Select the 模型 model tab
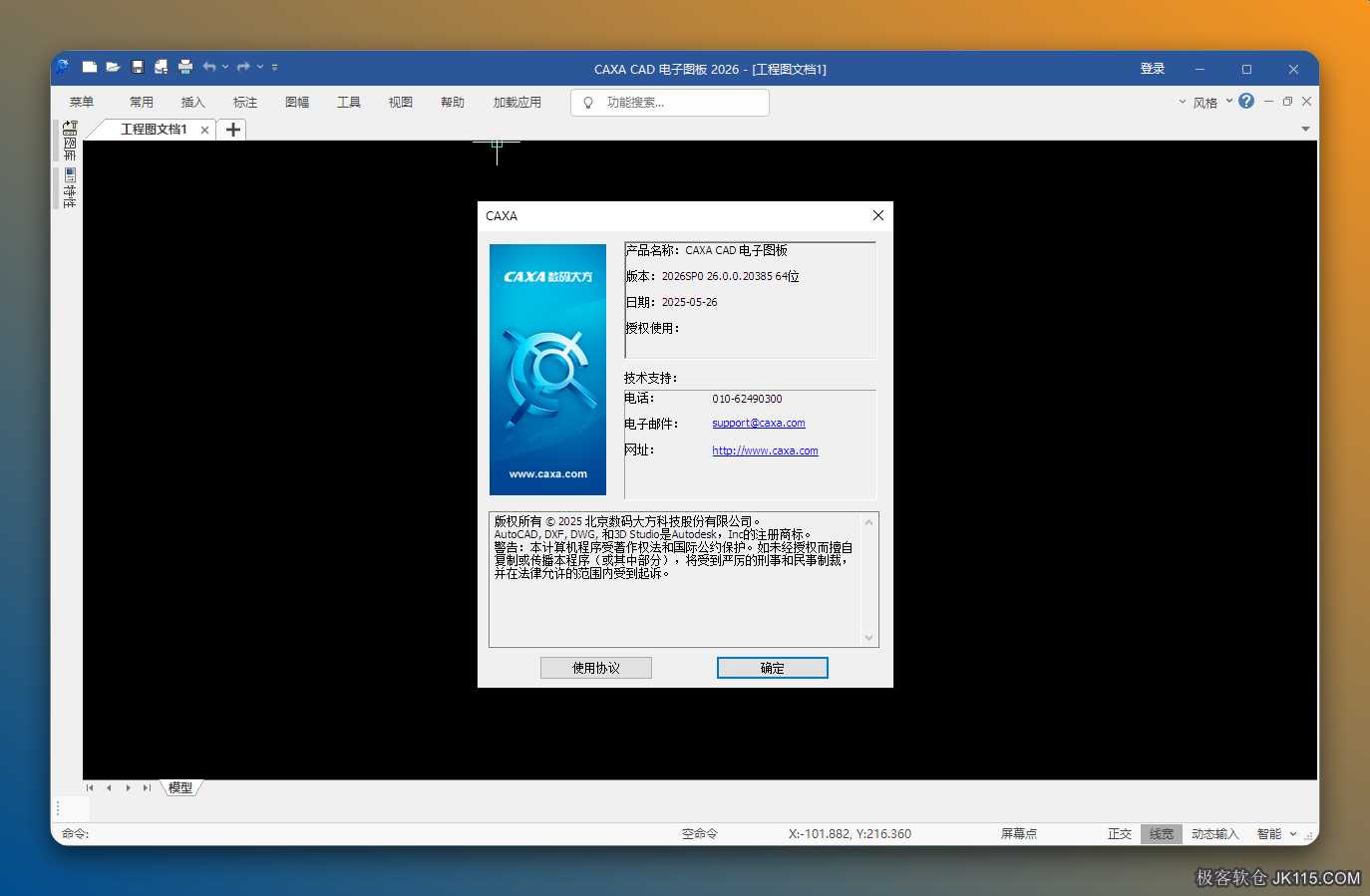Viewport: 1370px width, 896px height. coord(180,787)
